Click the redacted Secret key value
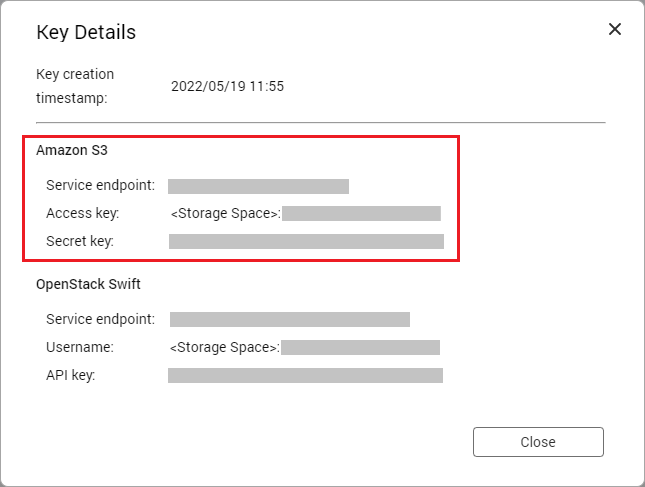The width and height of the screenshot is (645, 487). [306, 241]
